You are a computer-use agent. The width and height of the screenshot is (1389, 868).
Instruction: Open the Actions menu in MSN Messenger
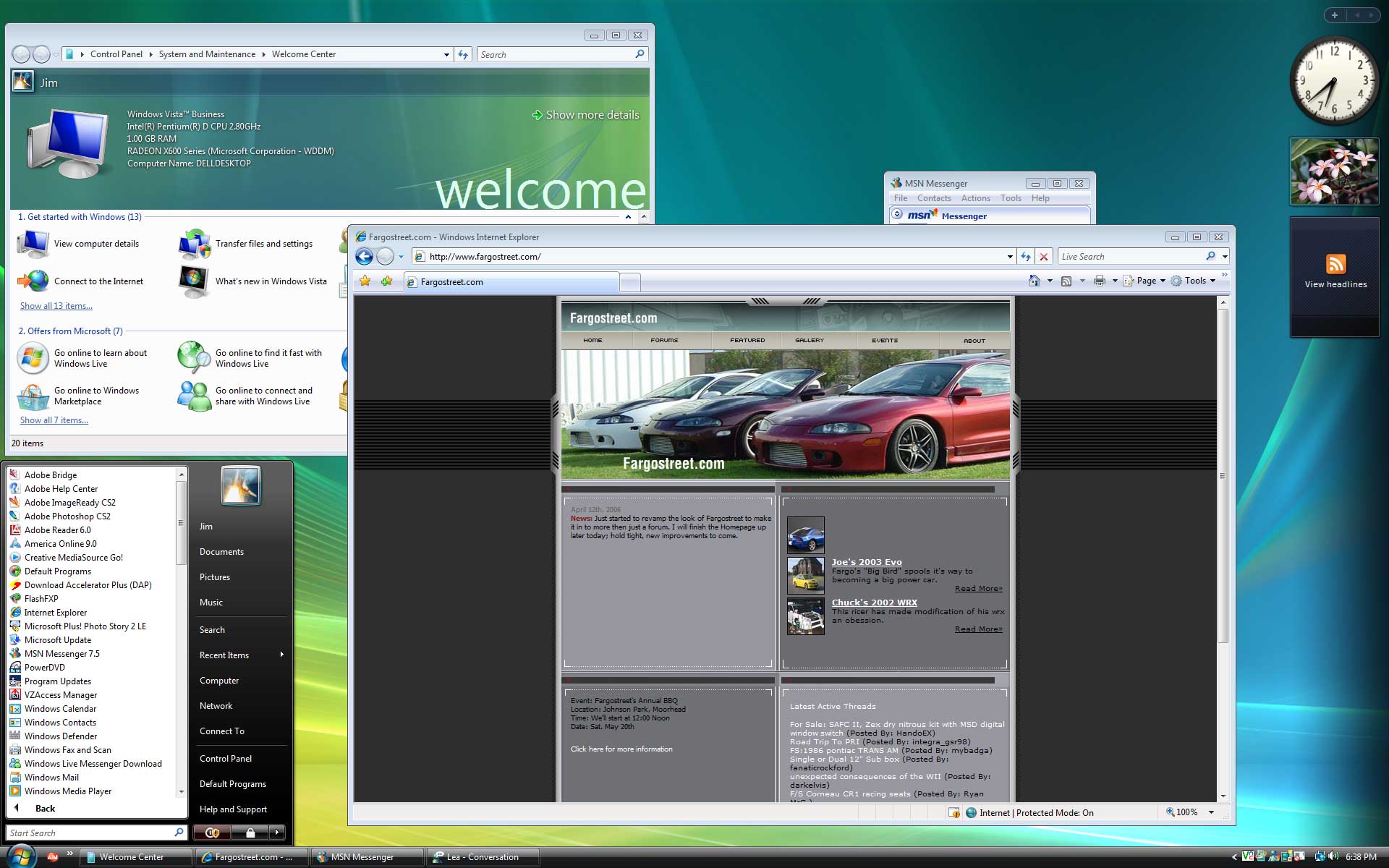click(975, 198)
